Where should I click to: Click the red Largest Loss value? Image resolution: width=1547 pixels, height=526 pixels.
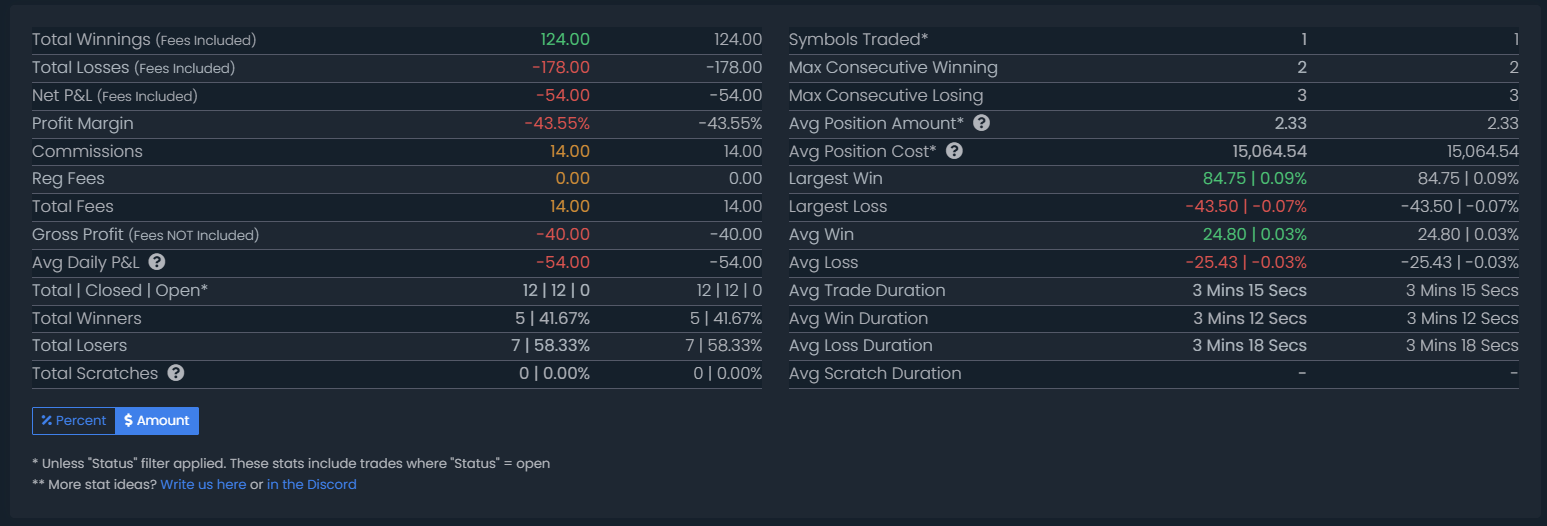[1245, 207]
